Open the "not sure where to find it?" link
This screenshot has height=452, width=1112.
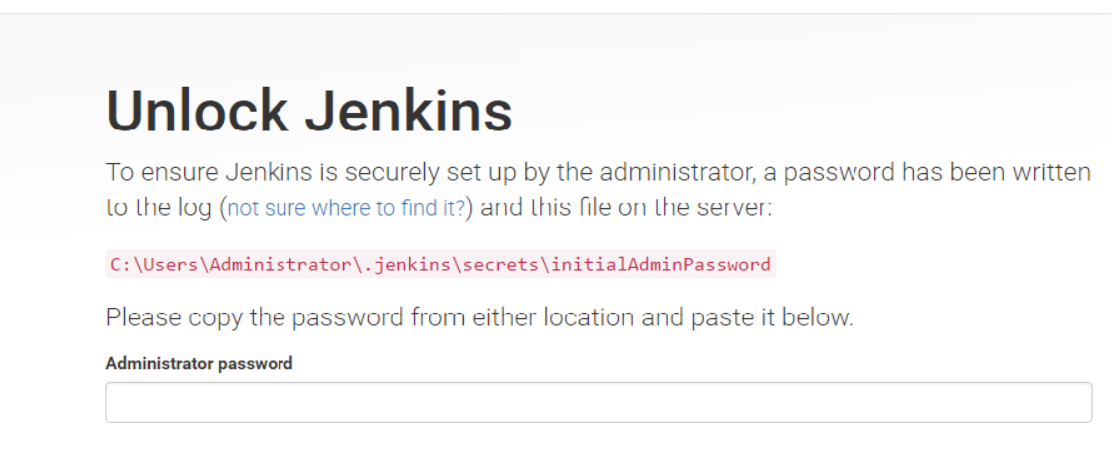click(x=346, y=209)
